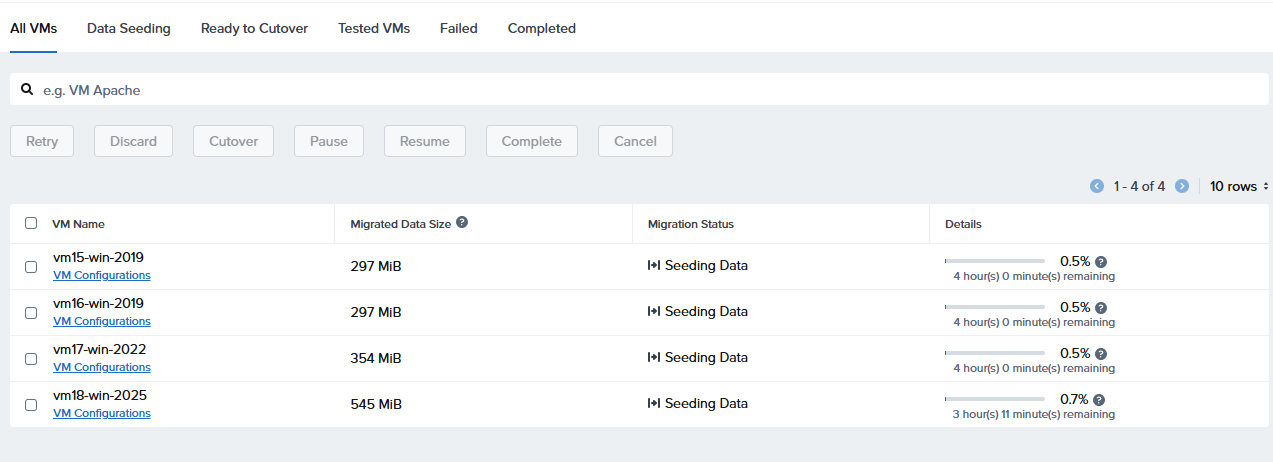The width and height of the screenshot is (1273, 462).
Task: Click into the VM search field
Action: (x=640, y=90)
